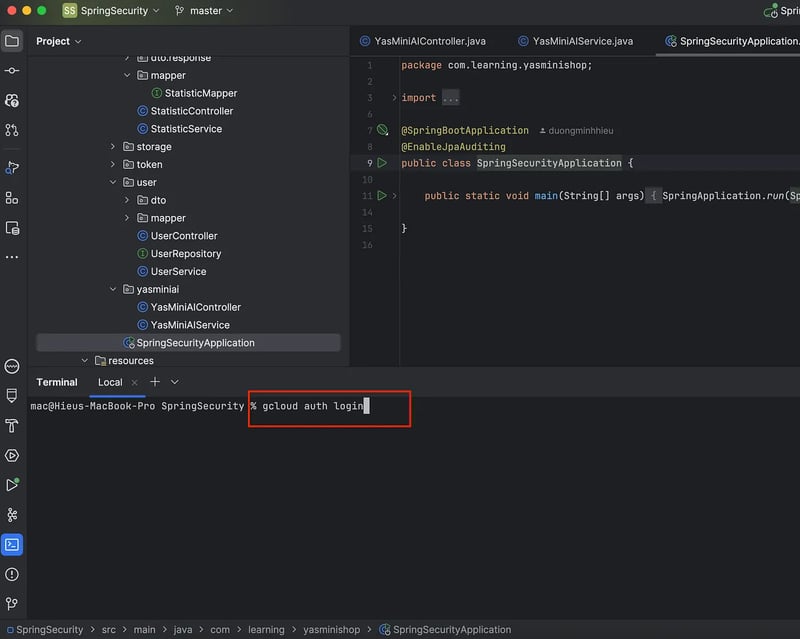Click the More Tool Windows ellipsis icon
Viewport: 800px width, 639px height.
(x=12, y=258)
